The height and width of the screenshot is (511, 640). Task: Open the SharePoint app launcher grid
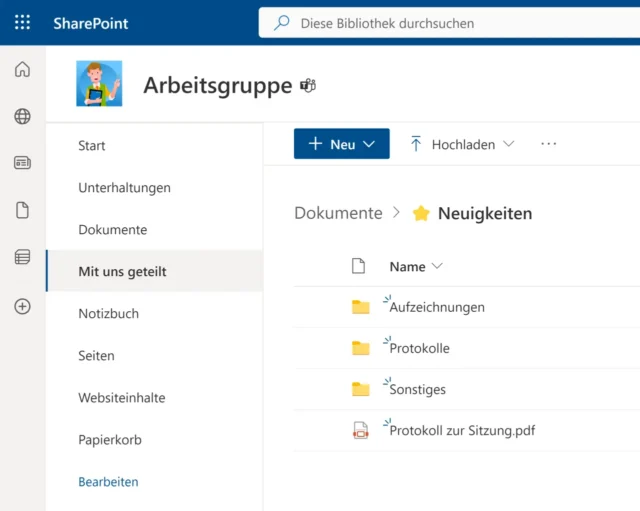(x=22, y=22)
